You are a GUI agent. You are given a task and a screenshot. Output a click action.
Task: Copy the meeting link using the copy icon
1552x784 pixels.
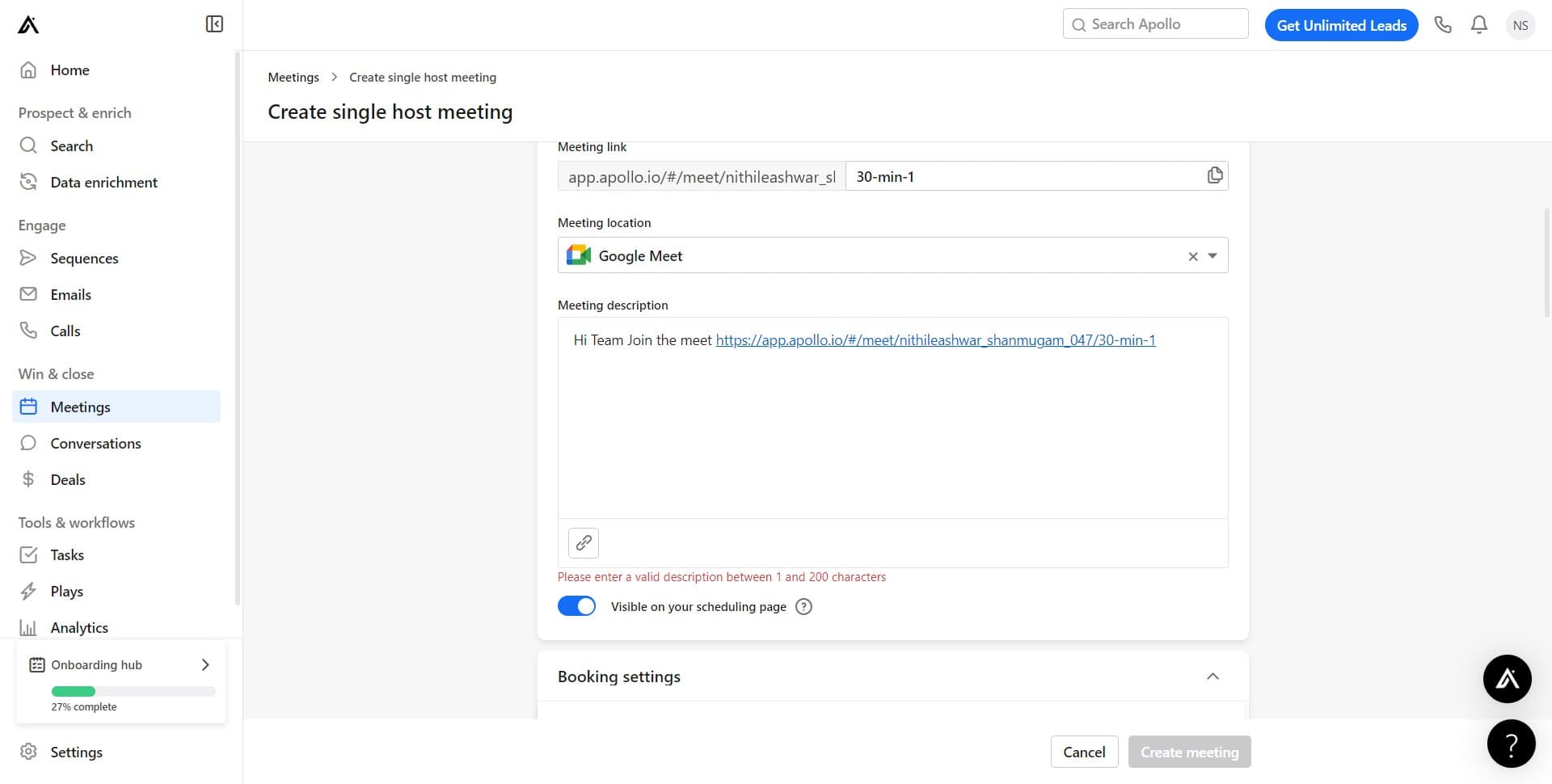click(x=1214, y=175)
